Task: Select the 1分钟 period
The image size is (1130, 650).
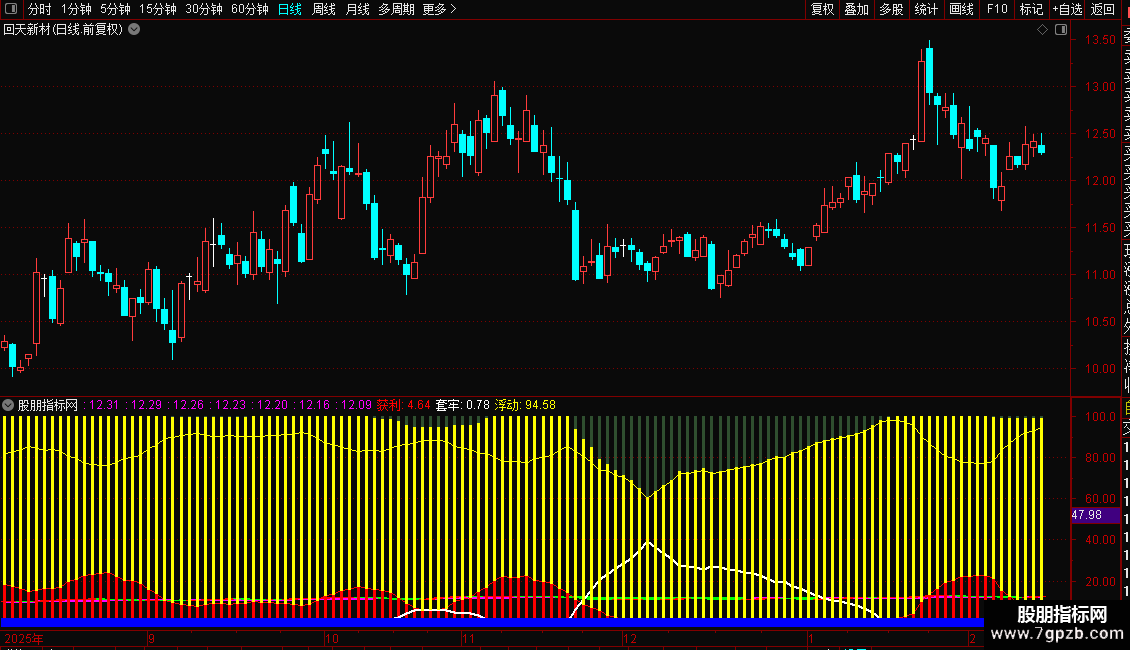Action: coord(76,9)
